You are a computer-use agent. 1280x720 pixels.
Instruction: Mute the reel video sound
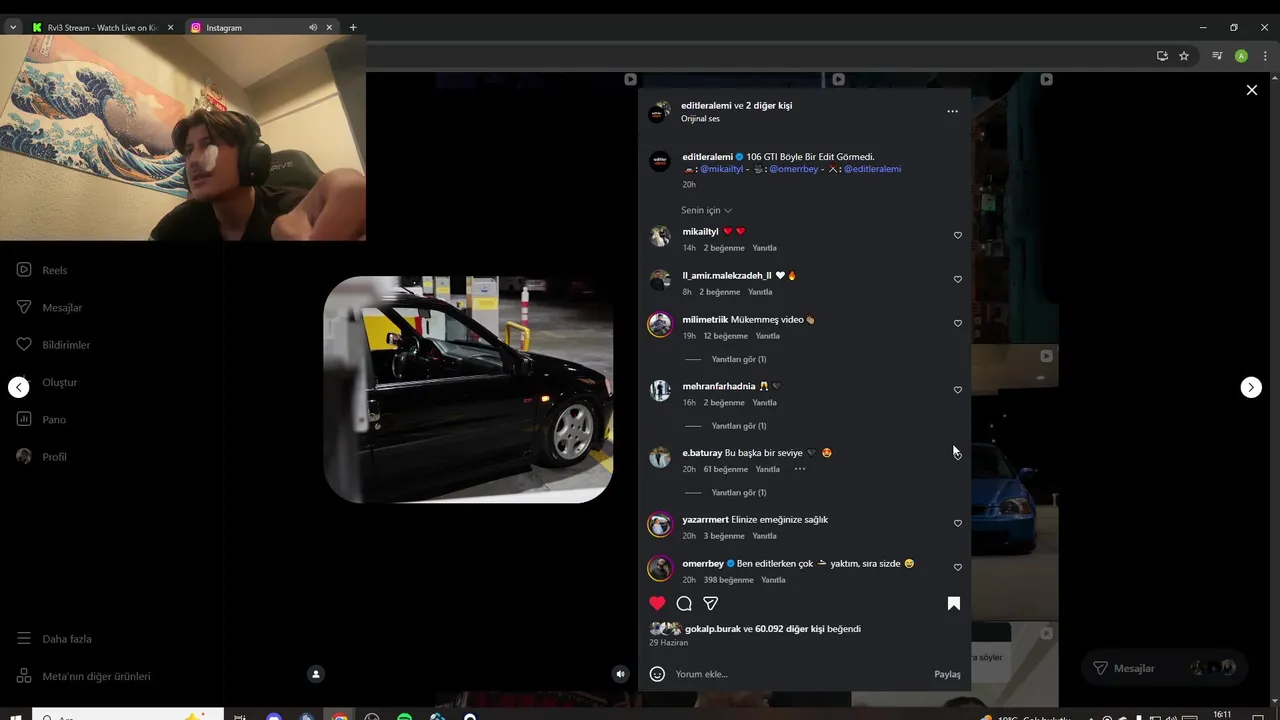point(620,674)
